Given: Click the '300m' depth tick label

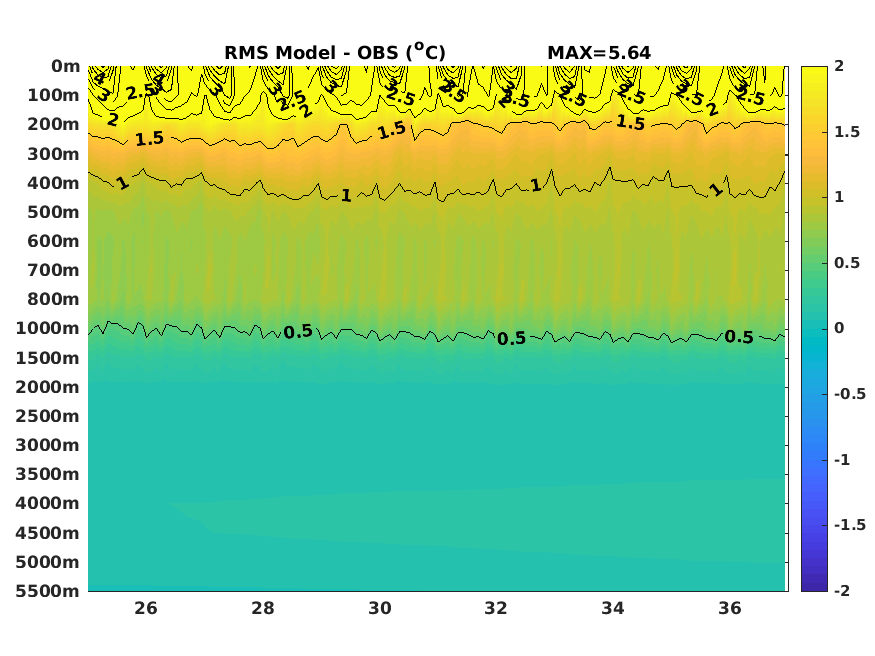Looking at the screenshot, I should [54, 154].
